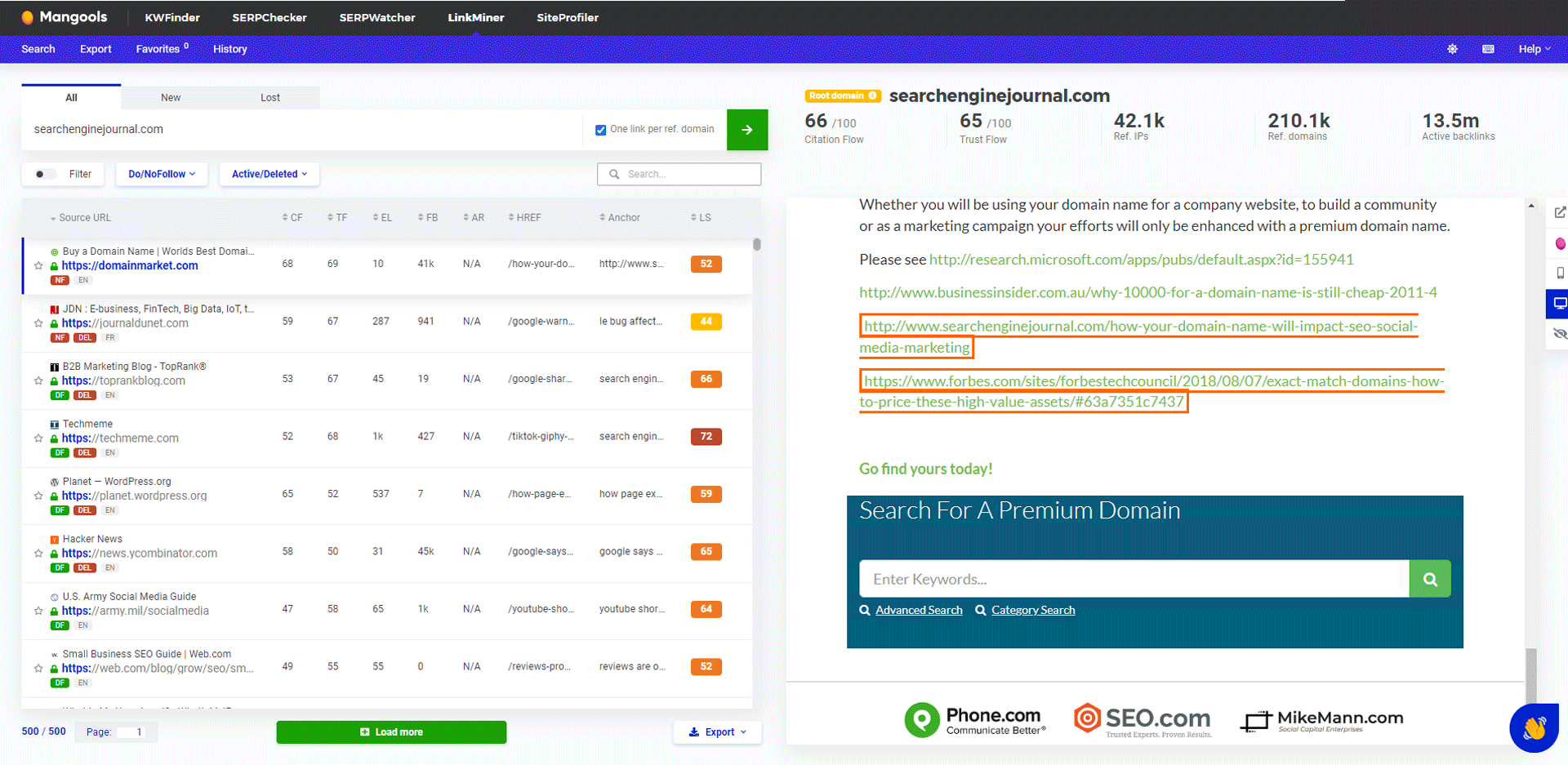Sort table by CF column
1568x765 pixels.
292,218
